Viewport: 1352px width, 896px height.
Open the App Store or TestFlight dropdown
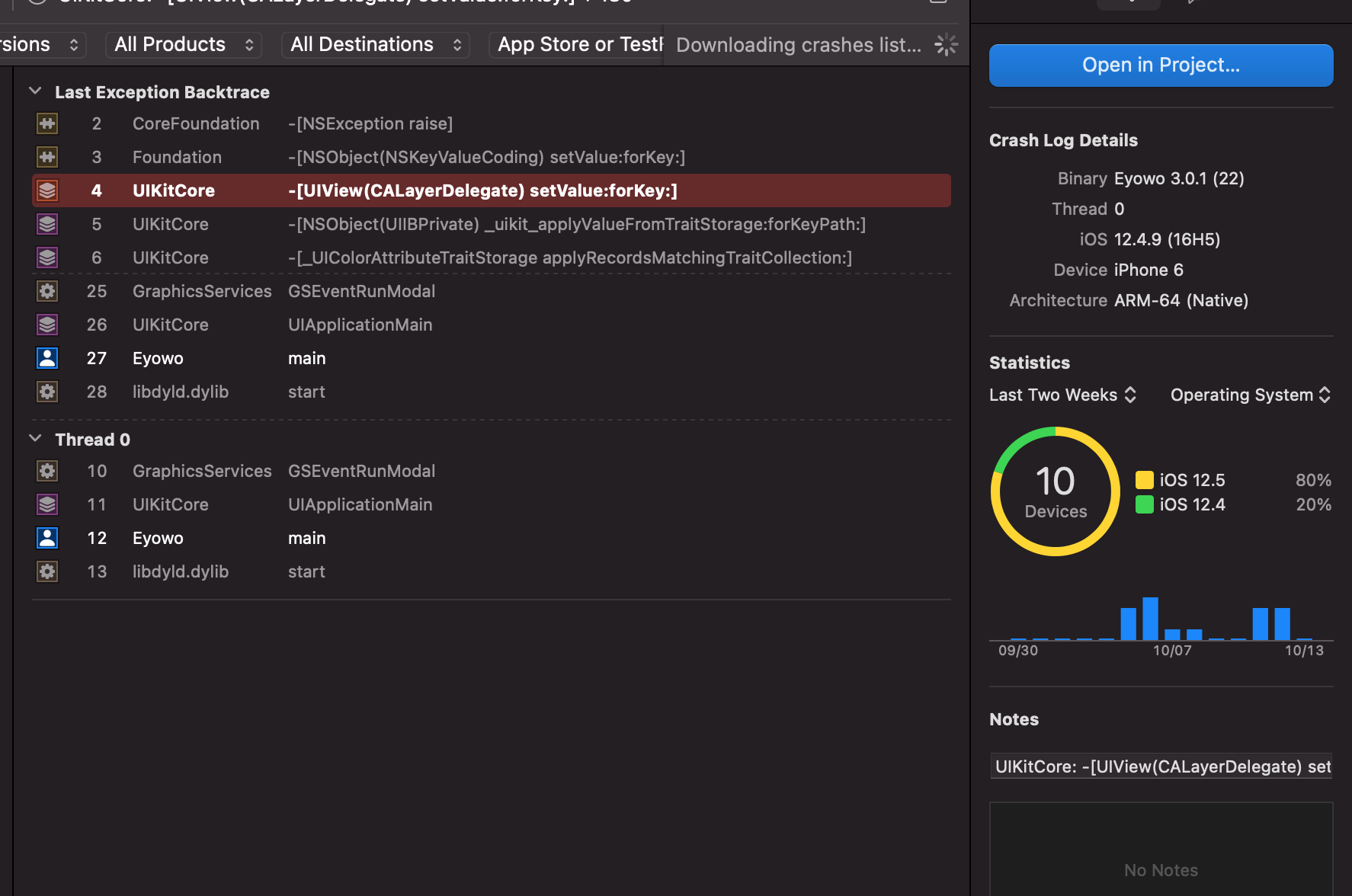[578, 45]
